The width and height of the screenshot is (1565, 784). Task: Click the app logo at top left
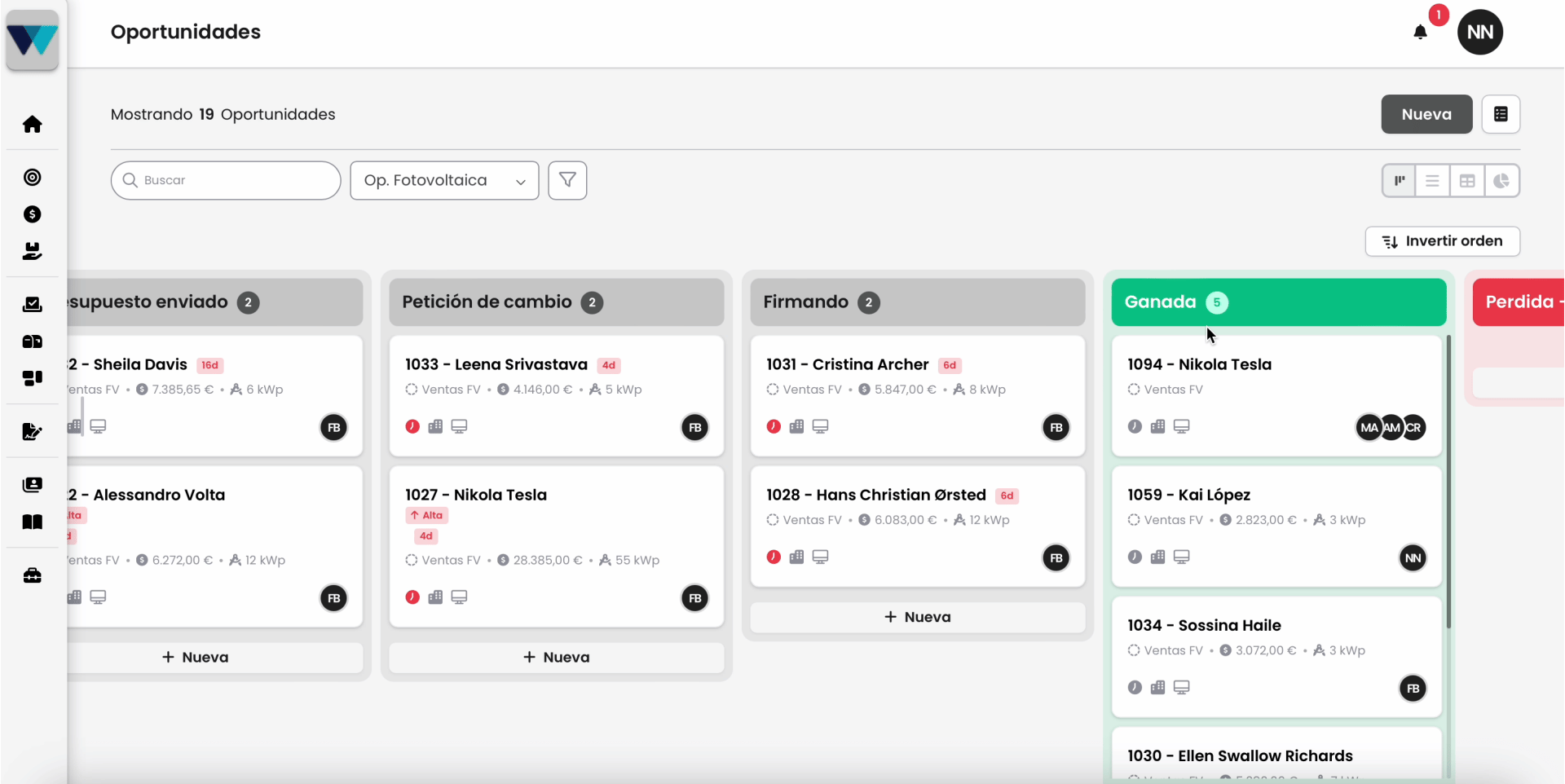tap(33, 40)
